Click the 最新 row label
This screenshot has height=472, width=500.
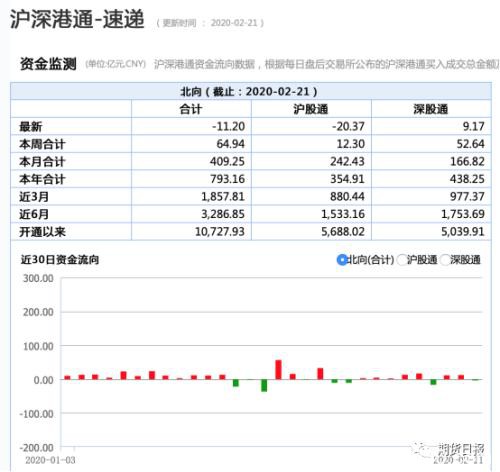coord(31,127)
